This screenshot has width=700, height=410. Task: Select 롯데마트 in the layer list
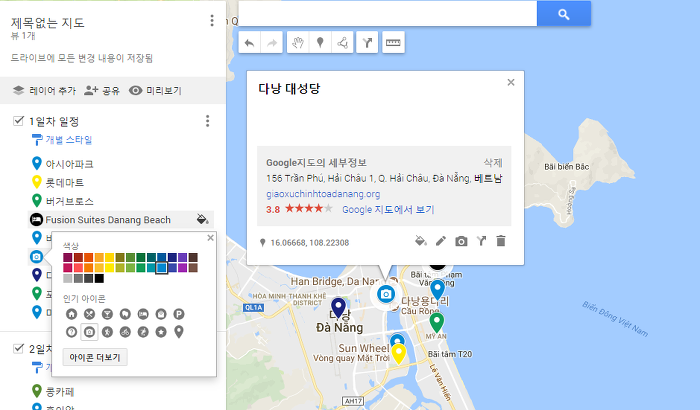tap(65, 183)
